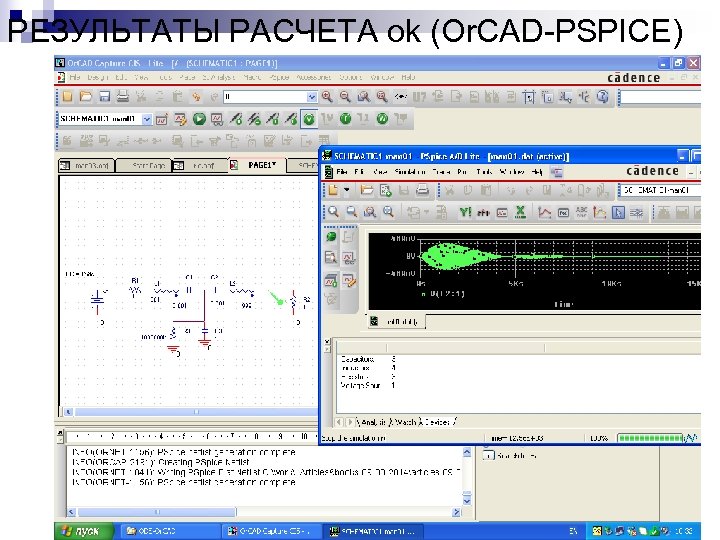Switch to OrCAD Capture taskbar button
The height and width of the screenshot is (540, 720).
pos(270,531)
